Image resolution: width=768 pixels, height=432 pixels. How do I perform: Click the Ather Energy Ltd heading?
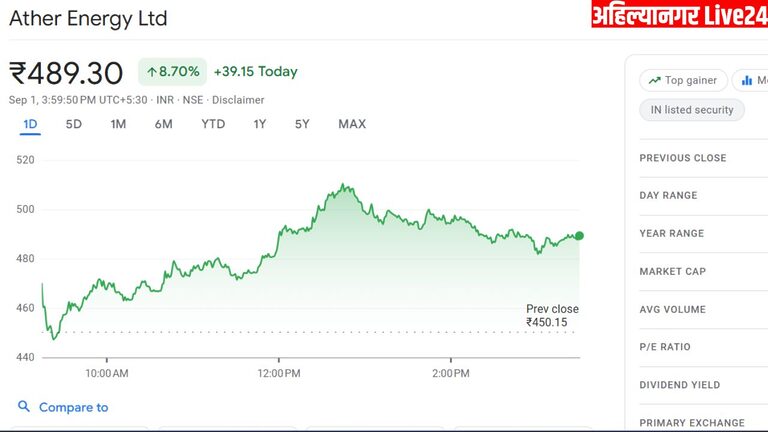(88, 18)
